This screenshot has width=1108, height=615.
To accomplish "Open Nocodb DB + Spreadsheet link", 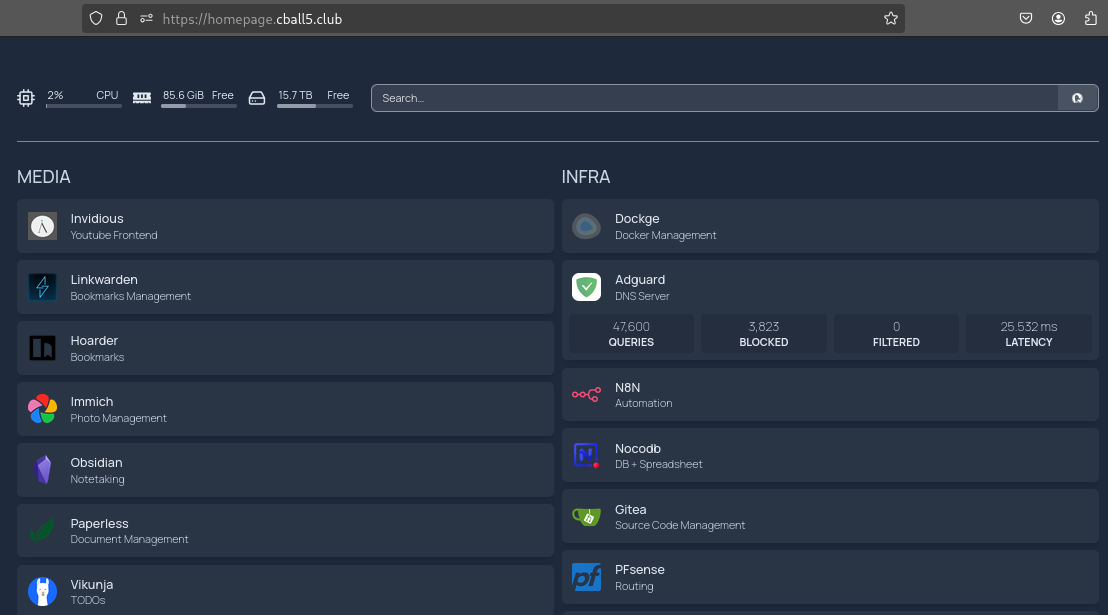I will (830, 455).
